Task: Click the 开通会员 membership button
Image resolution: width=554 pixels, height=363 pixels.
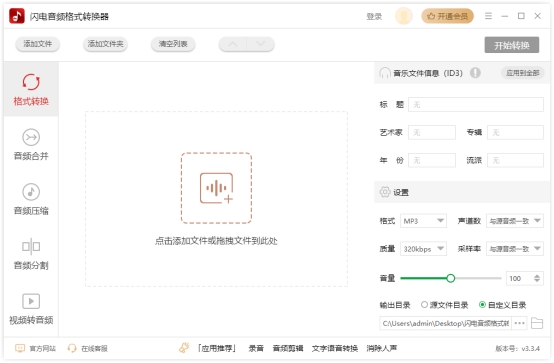Action: 447,16
